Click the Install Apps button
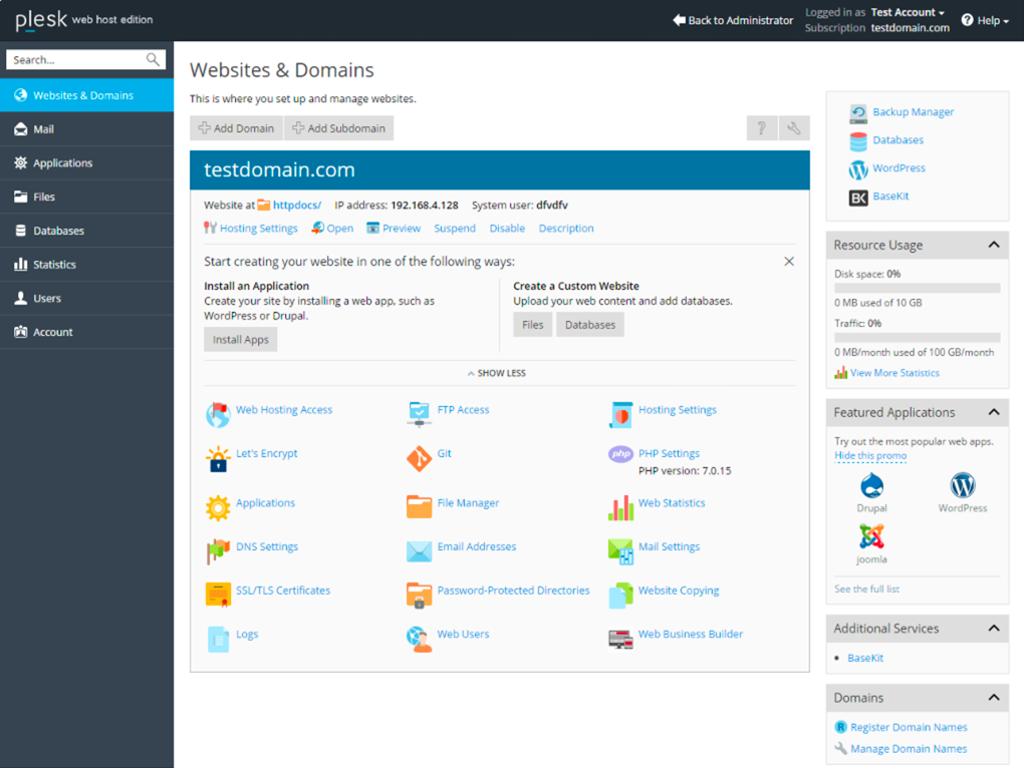 tap(240, 340)
